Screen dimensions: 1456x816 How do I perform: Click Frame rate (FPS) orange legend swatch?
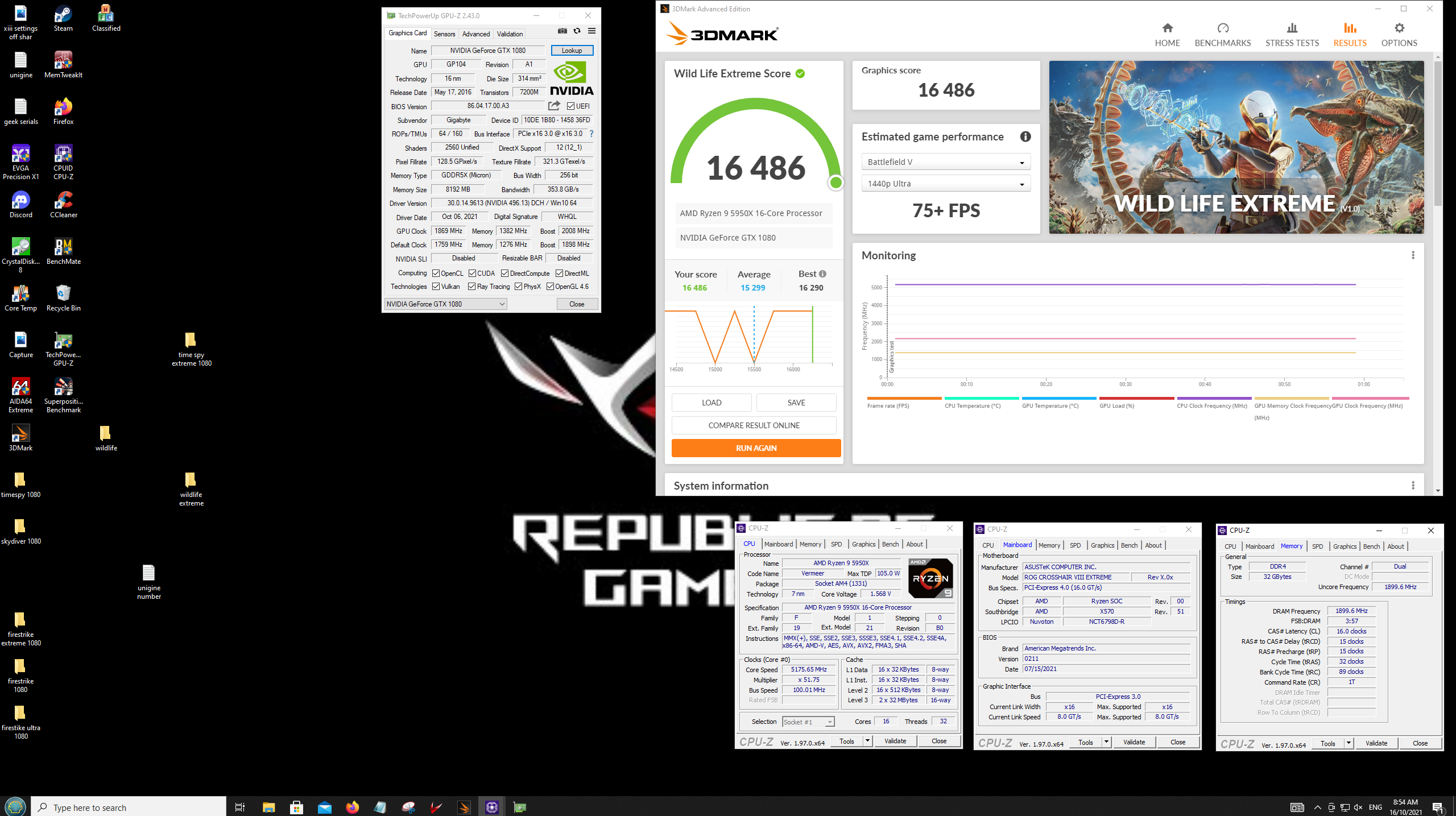tap(904, 398)
